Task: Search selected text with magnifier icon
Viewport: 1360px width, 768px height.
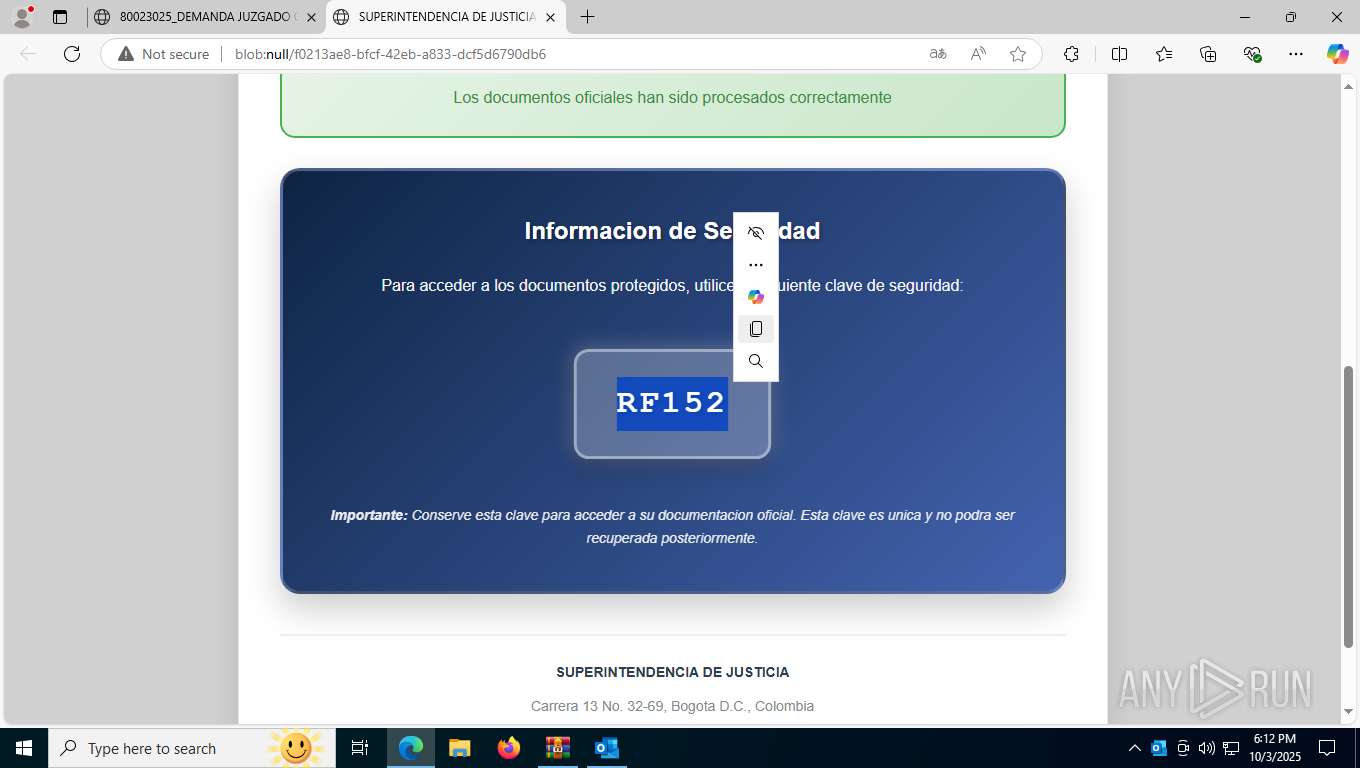Action: click(x=756, y=361)
